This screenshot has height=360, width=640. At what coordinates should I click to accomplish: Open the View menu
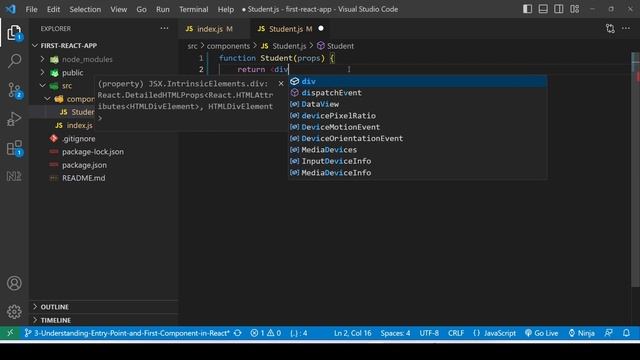click(x=118, y=9)
